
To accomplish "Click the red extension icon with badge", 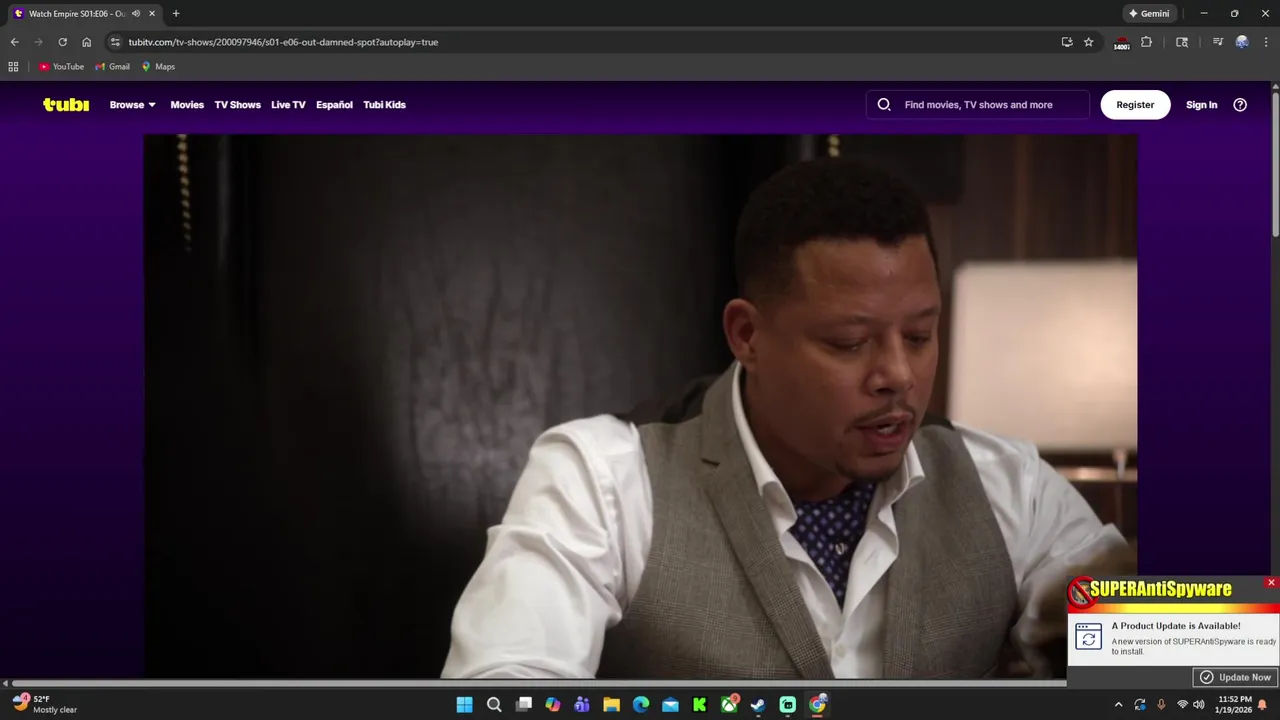I will coord(1122,42).
